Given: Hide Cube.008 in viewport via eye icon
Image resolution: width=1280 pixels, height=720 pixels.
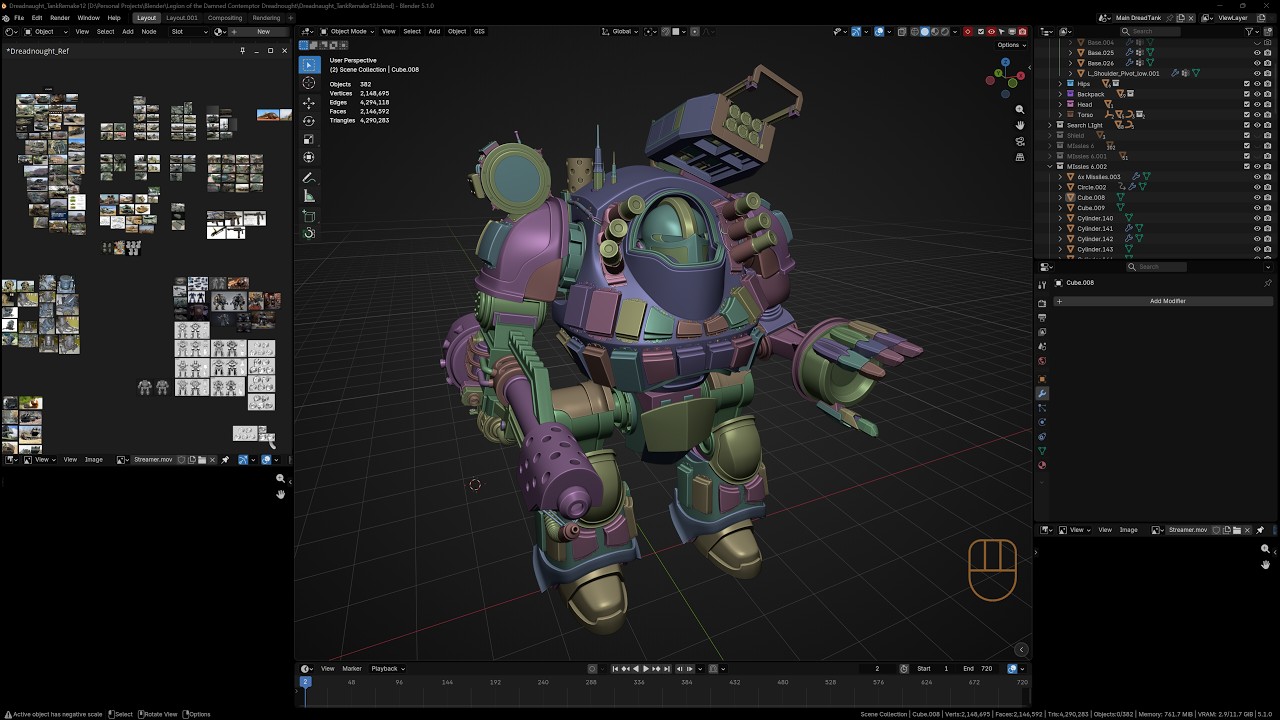Looking at the screenshot, I should point(1257,198).
